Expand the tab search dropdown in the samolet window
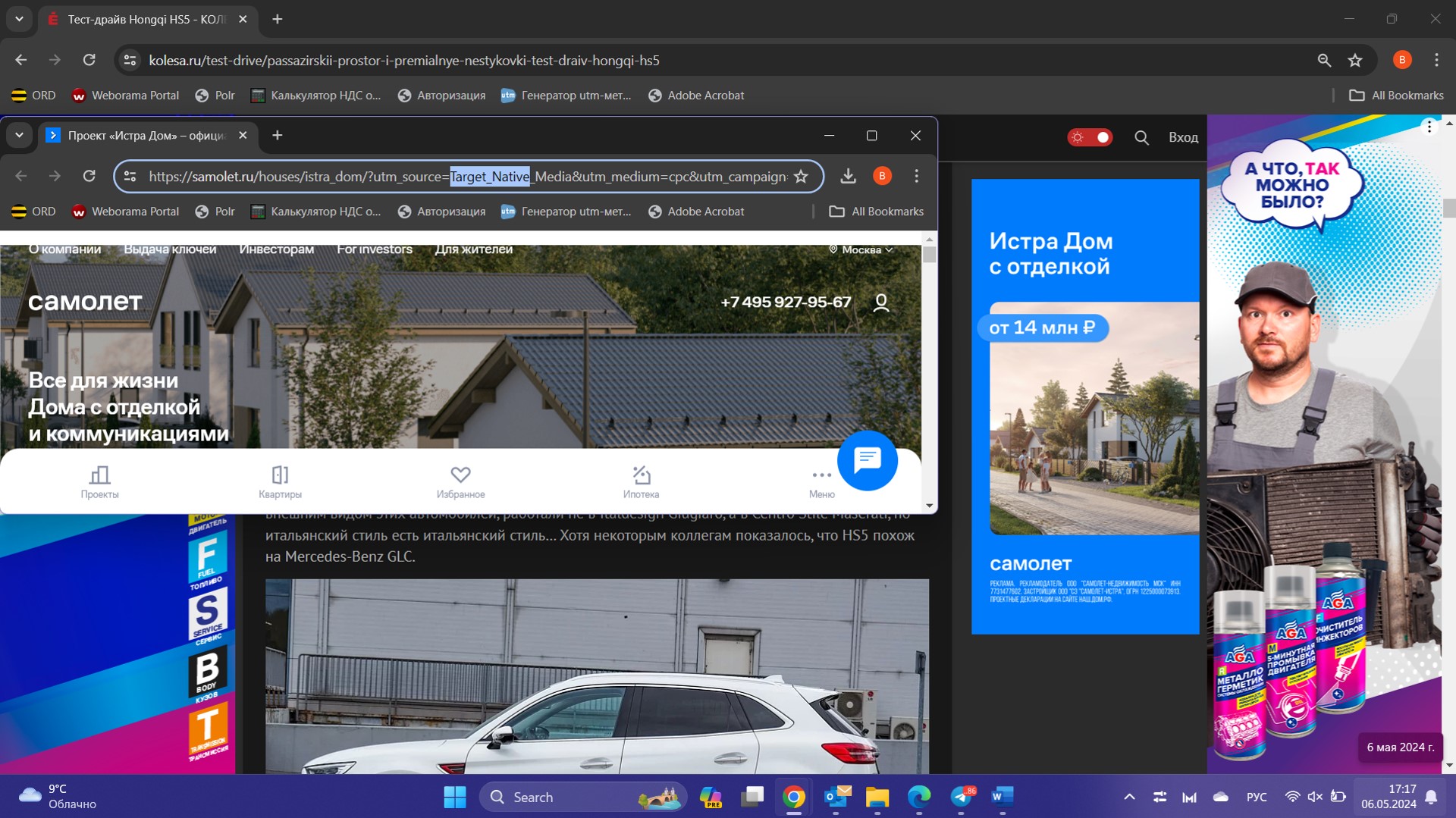The width and height of the screenshot is (1456, 818). point(19,135)
